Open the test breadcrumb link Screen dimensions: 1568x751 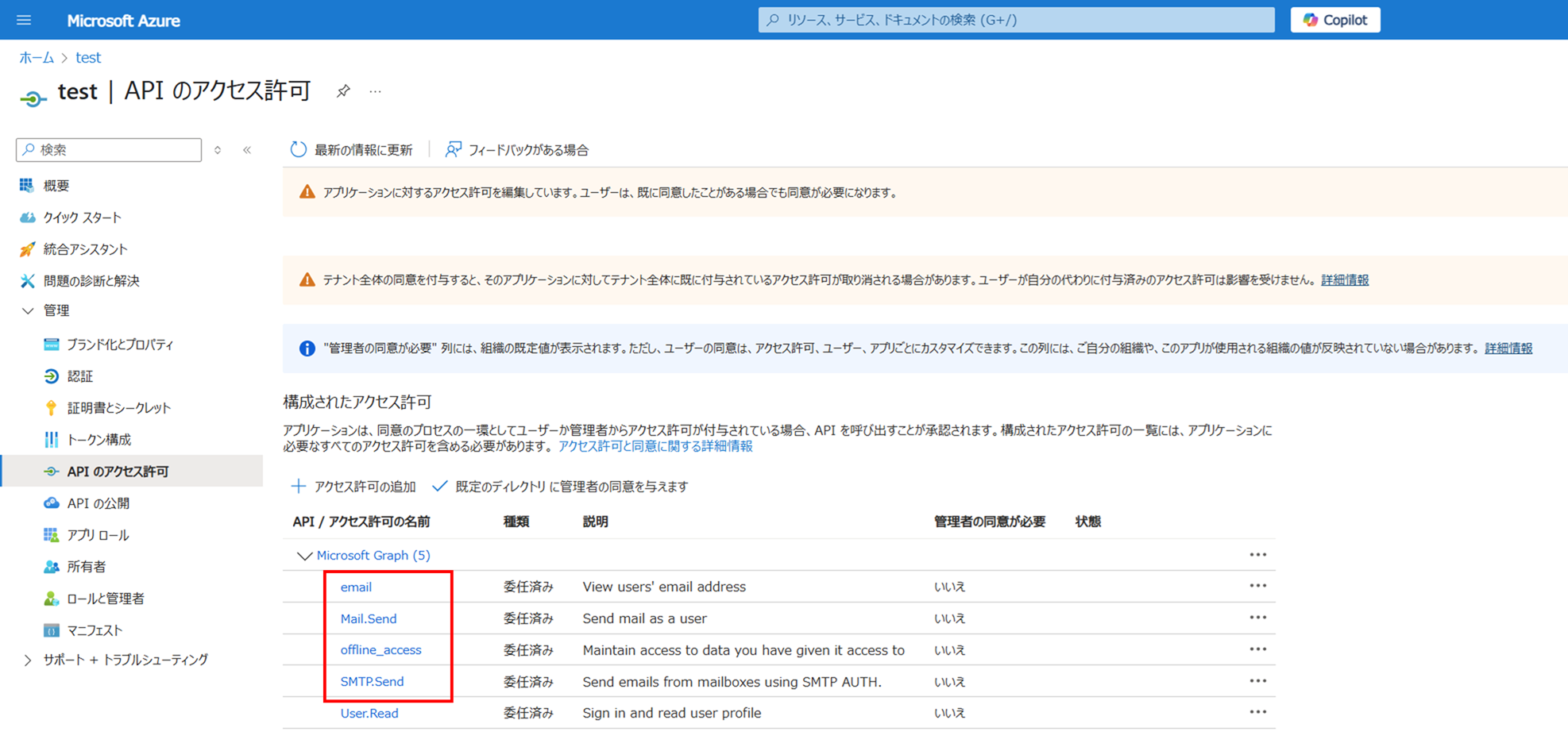[88, 57]
